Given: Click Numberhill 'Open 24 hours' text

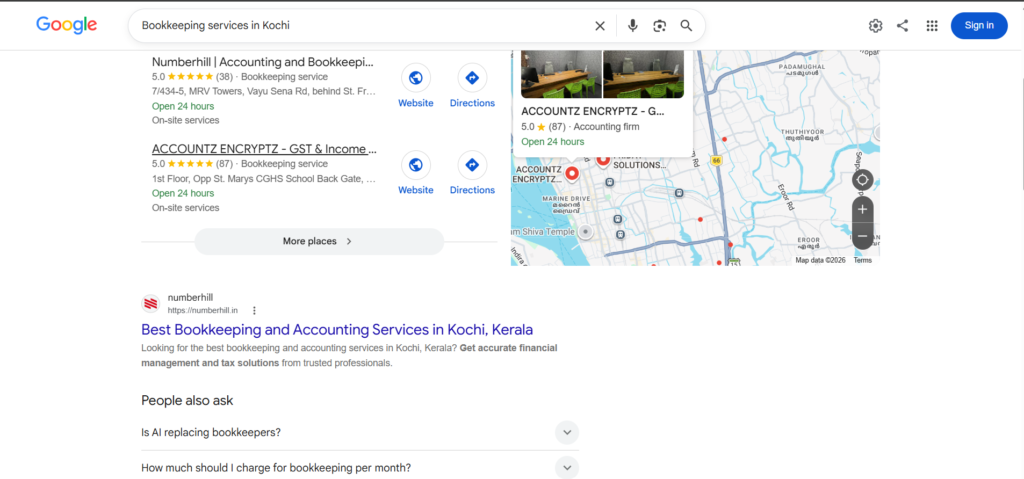Looking at the screenshot, I should (183, 106).
